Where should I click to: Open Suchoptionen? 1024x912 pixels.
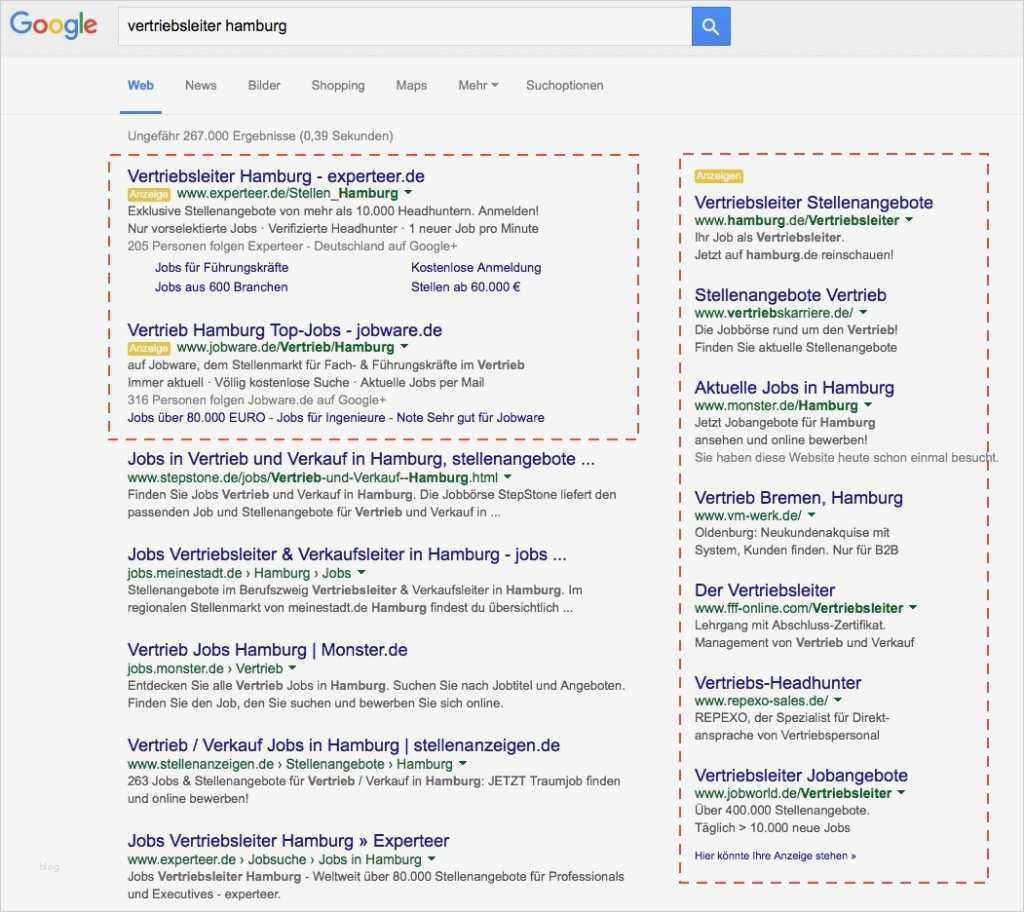[x=564, y=85]
